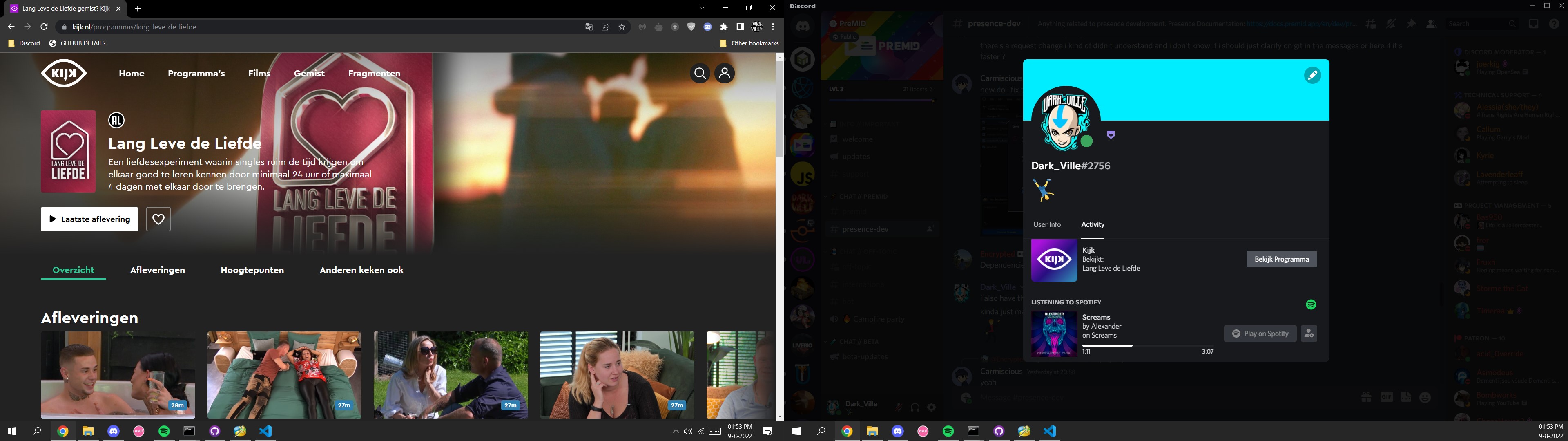This screenshot has height=441, width=1568.
Task: Open the Other bookmarks folder
Action: (749, 43)
